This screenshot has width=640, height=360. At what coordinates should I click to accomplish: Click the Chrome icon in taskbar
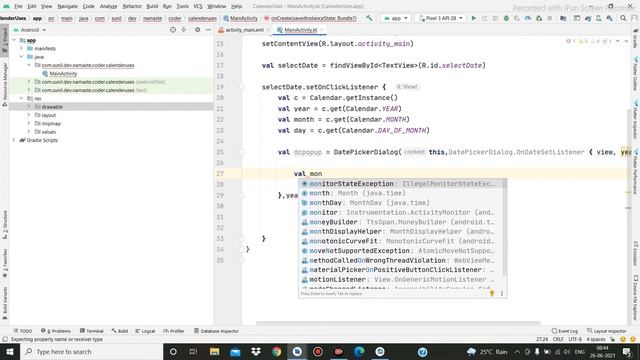(x=276, y=351)
